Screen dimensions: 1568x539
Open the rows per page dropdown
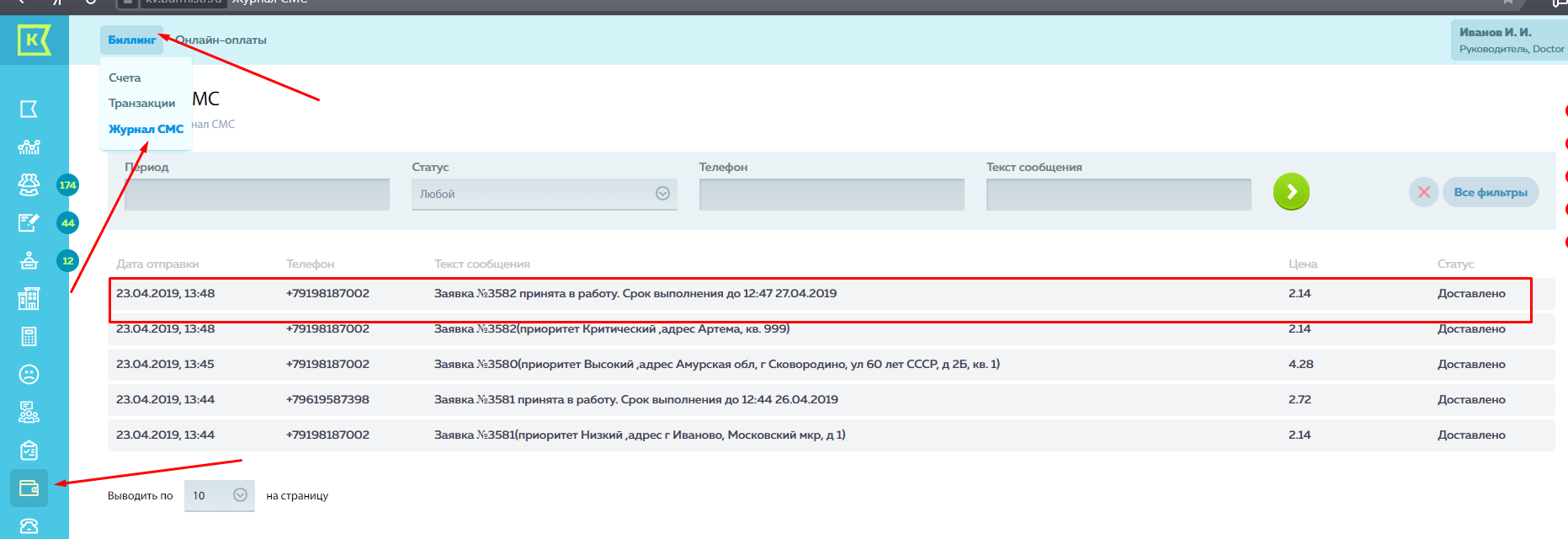pyautogui.click(x=219, y=495)
